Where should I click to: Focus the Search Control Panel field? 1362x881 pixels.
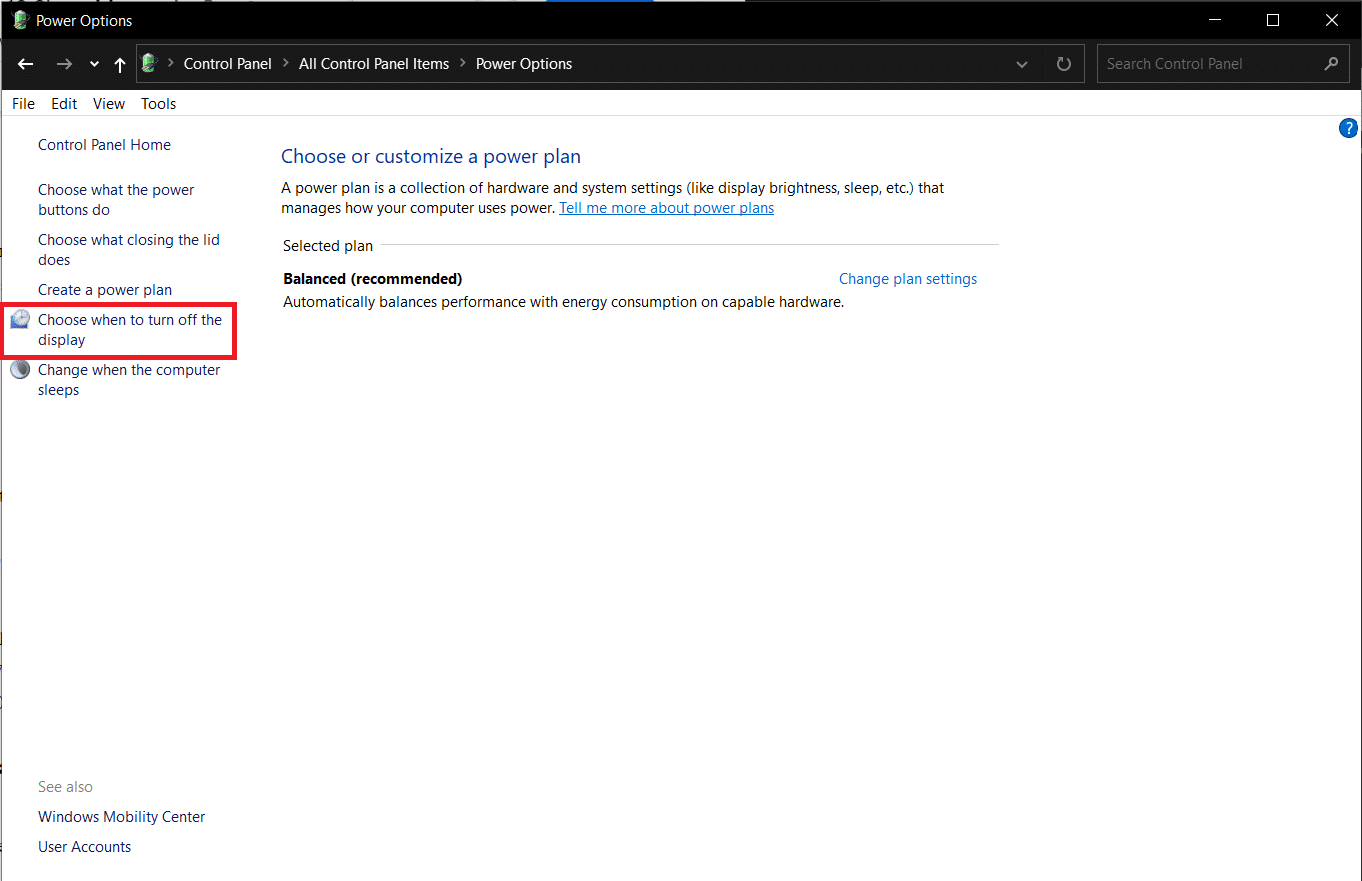[x=1210, y=64]
